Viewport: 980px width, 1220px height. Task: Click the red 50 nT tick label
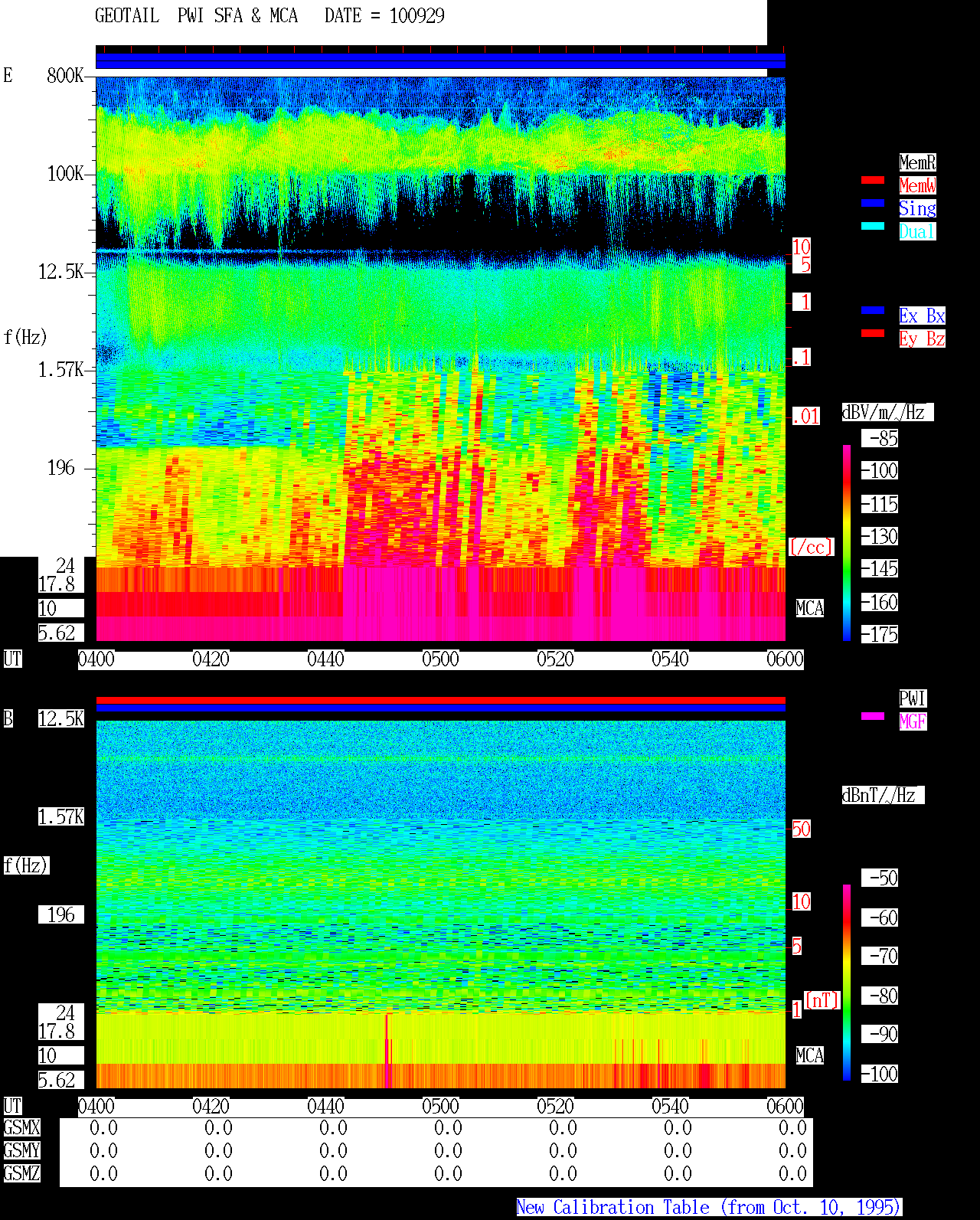pos(801,829)
